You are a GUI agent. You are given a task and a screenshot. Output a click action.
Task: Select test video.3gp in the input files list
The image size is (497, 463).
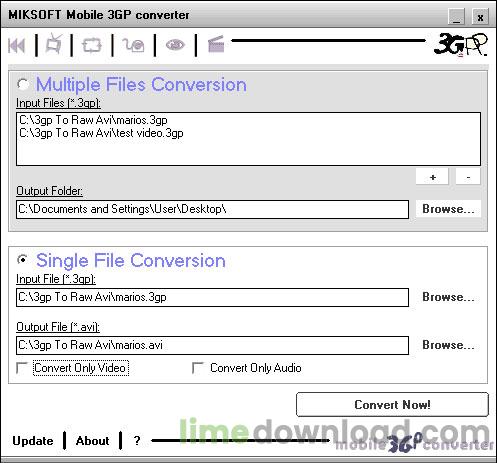click(x=101, y=133)
